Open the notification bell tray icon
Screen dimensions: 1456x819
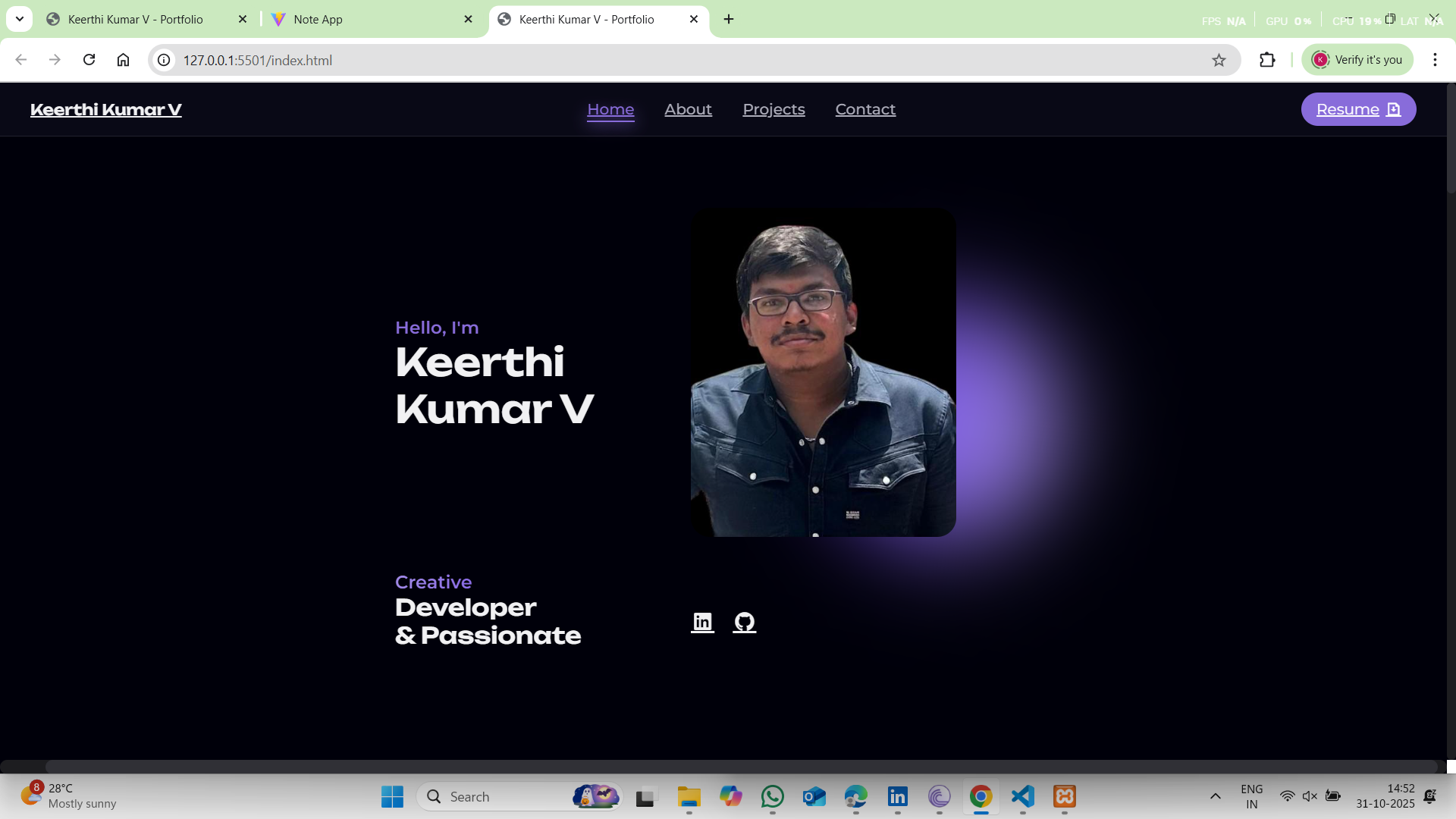(1430, 796)
